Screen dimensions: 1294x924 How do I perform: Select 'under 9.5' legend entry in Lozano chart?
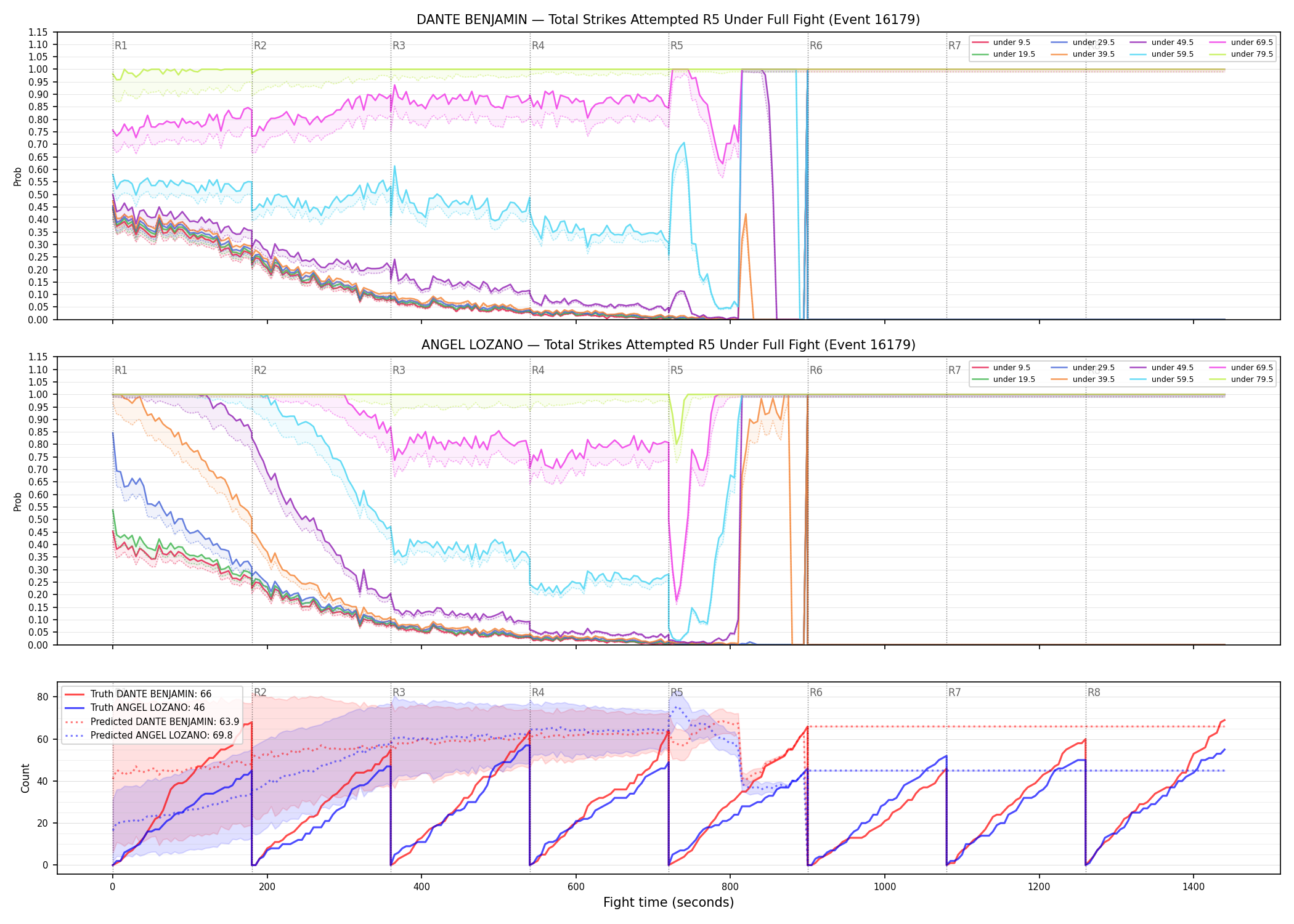[1001, 368]
